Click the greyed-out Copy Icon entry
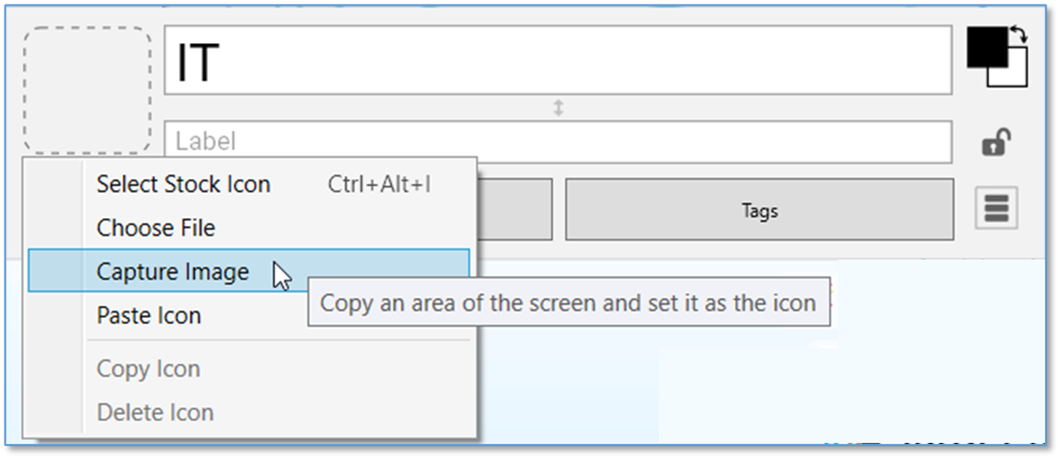Viewport: 1060px width, 459px height. coord(148,369)
